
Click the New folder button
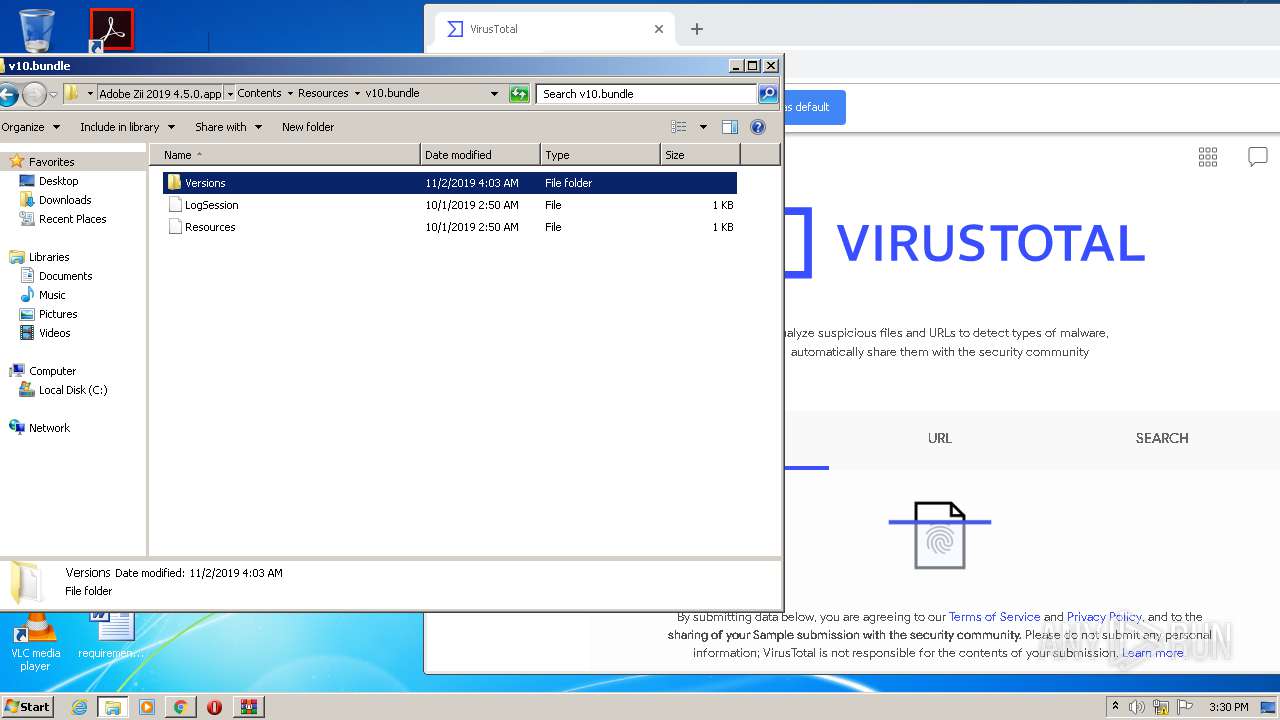(308, 127)
